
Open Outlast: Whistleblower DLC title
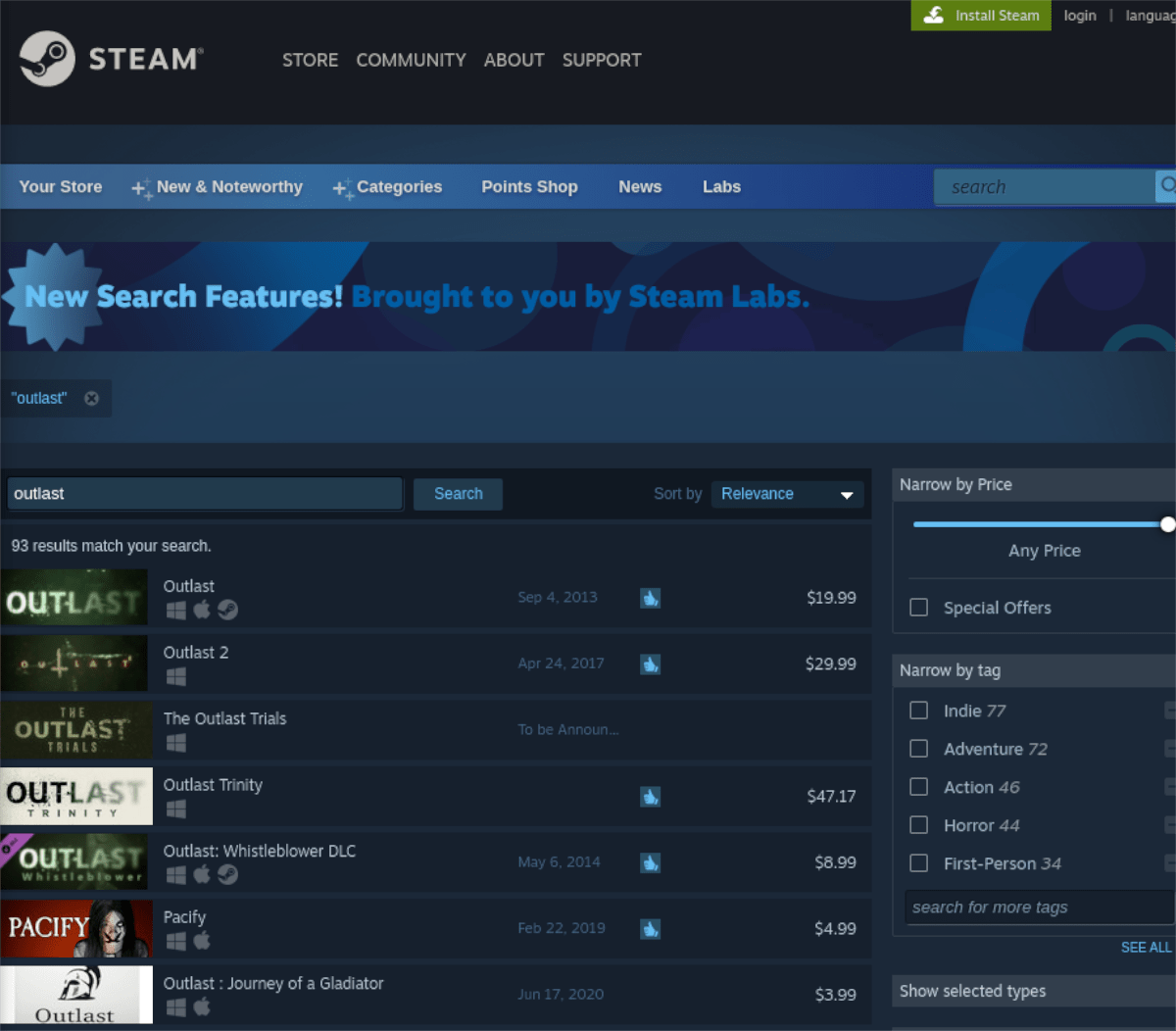point(260,851)
